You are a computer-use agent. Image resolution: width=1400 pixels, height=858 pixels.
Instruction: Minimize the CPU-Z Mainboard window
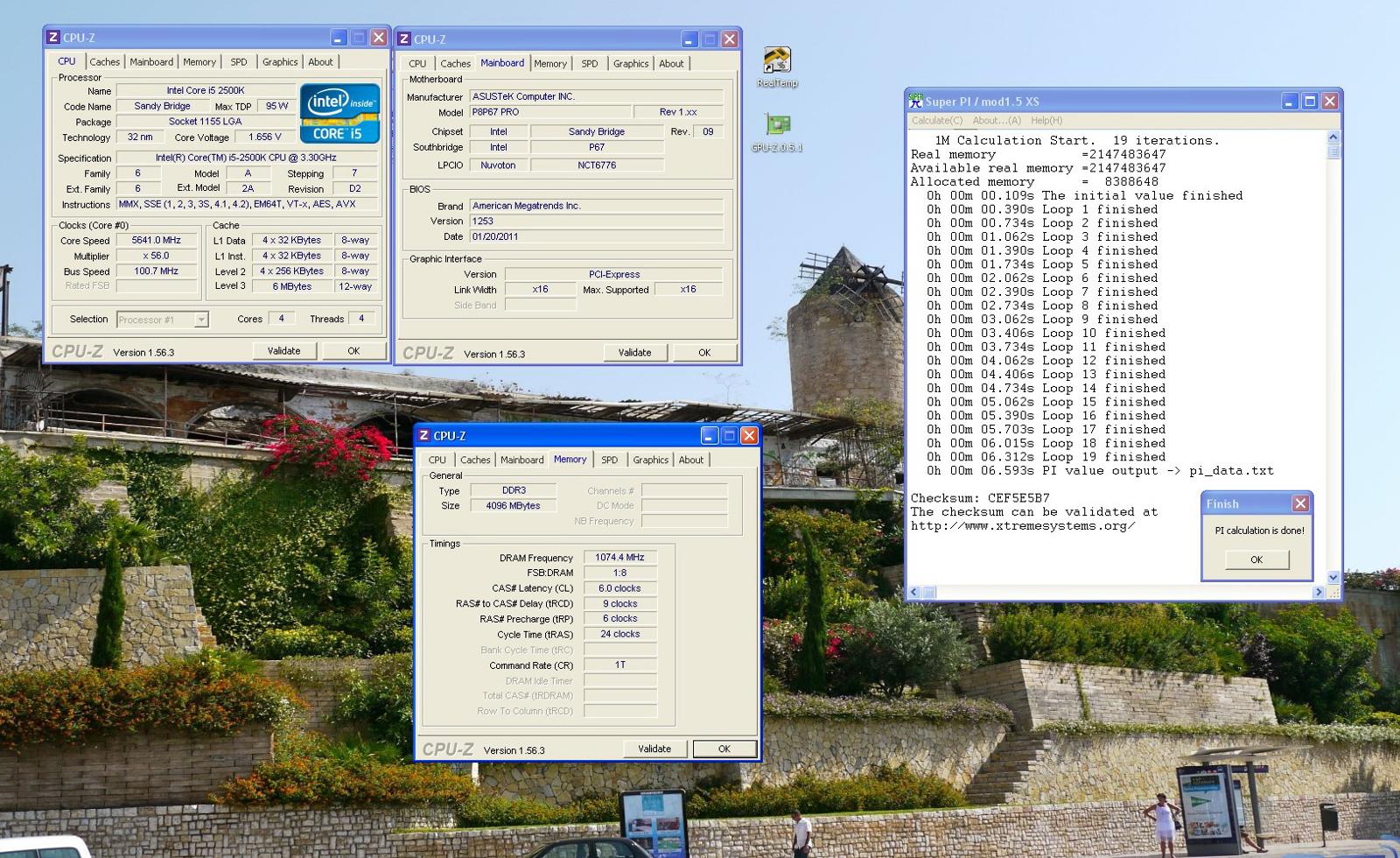[x=689, y=39]
